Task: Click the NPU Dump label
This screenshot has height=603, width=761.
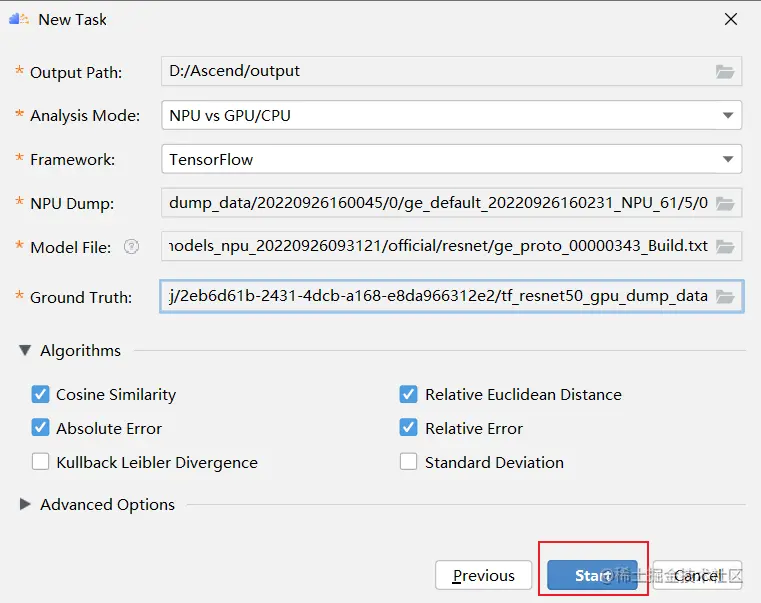Action: (72, 203)
